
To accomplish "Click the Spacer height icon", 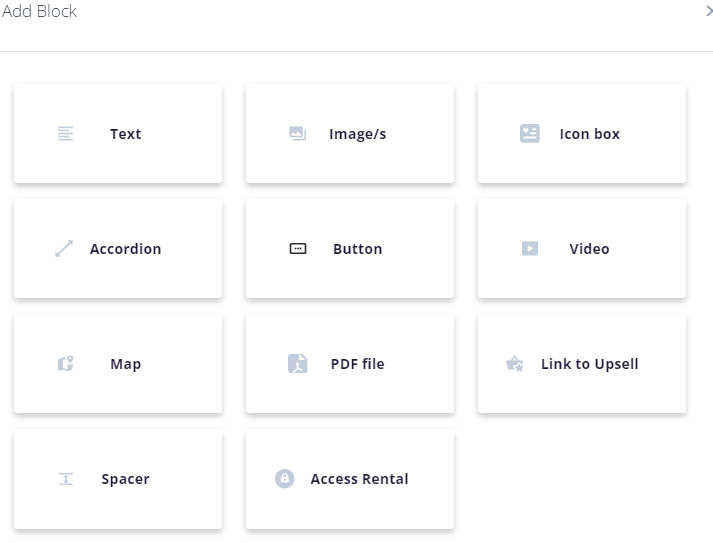I will point(66,479).
